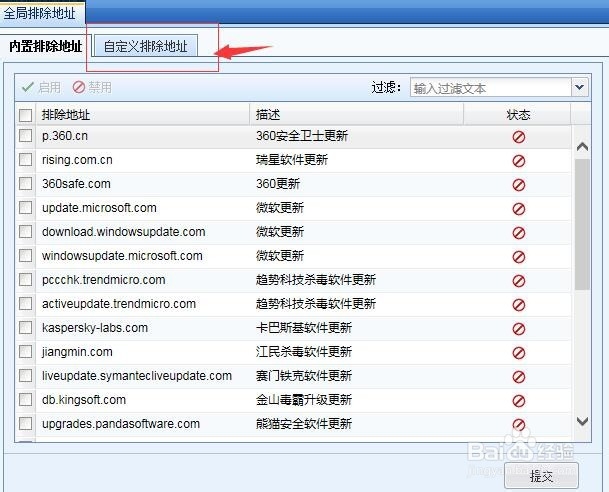Click the scrollbar down arrow

(582, 421)
